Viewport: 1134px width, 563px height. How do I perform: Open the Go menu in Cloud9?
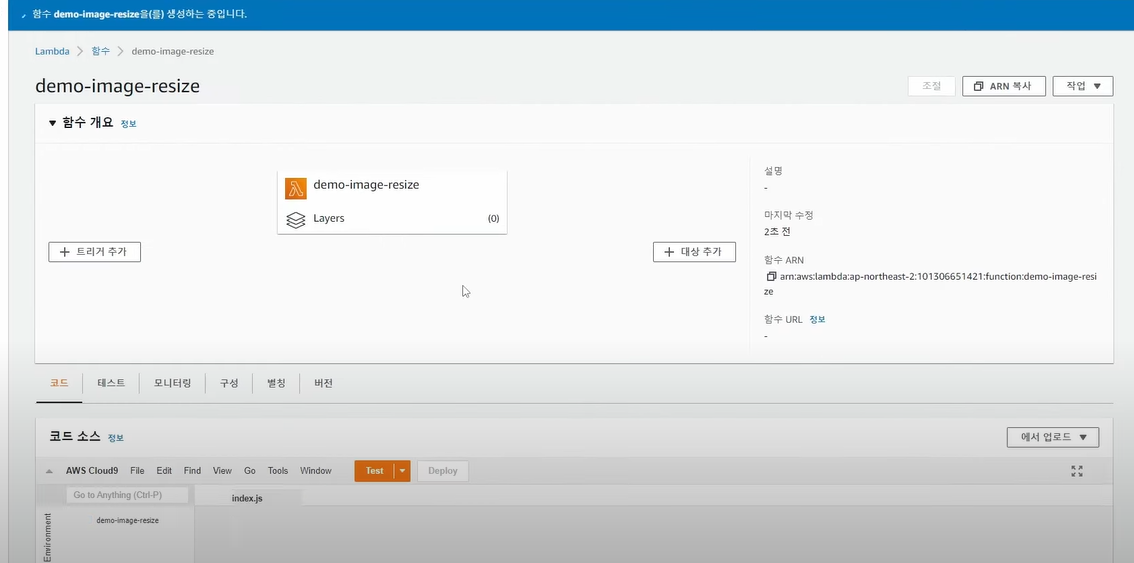250,471
